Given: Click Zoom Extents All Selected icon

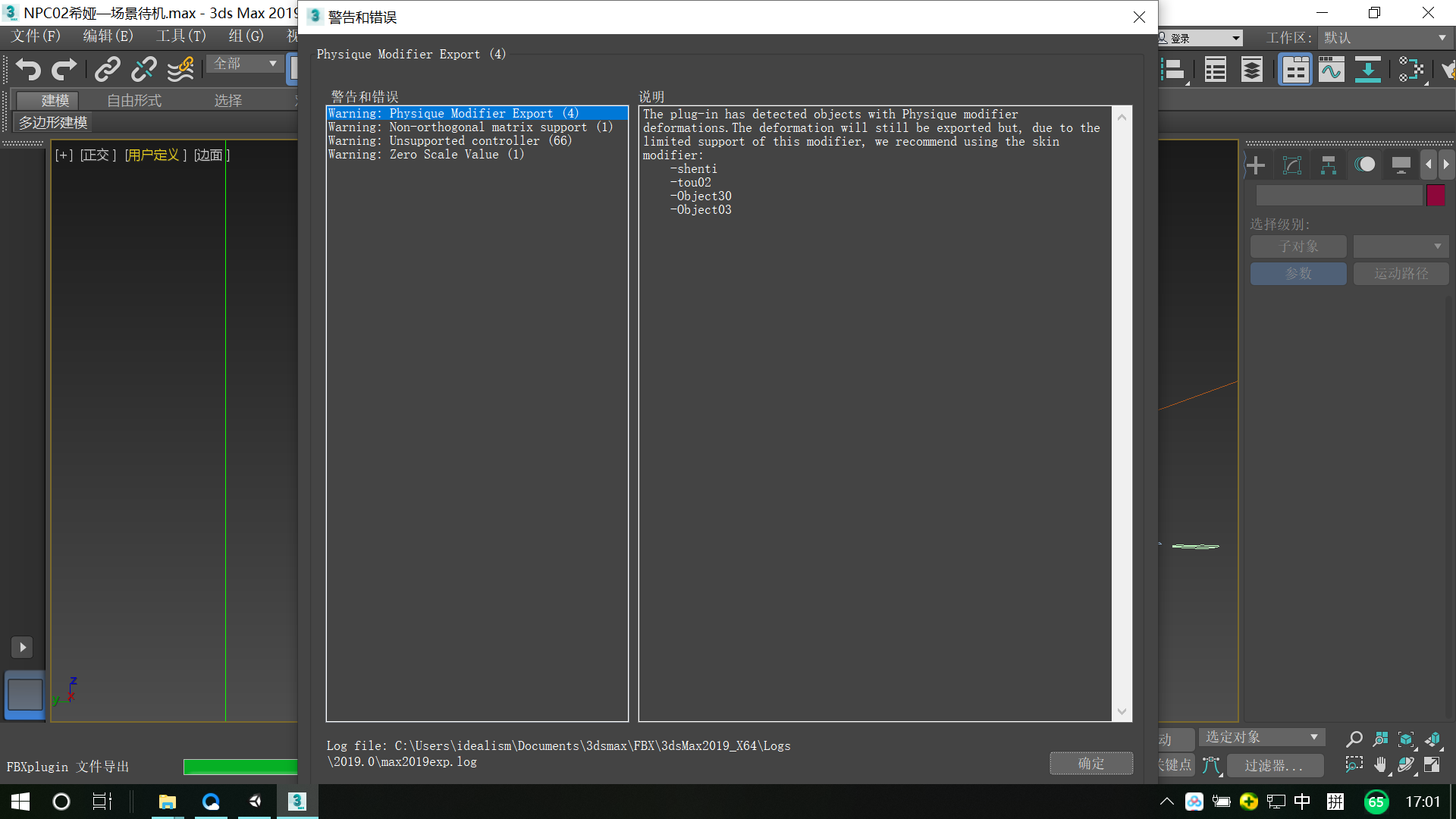Looking at the screenshot, I should point(1432,739).
